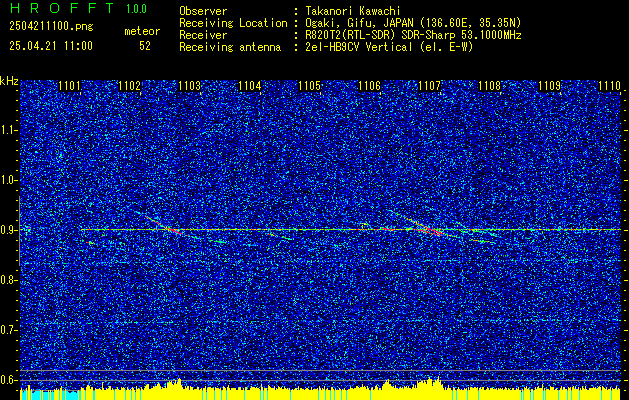Select the HROFFT program title
Viewport: 629px width, 400px height.
pyautogui.click(x=62, y=8)
